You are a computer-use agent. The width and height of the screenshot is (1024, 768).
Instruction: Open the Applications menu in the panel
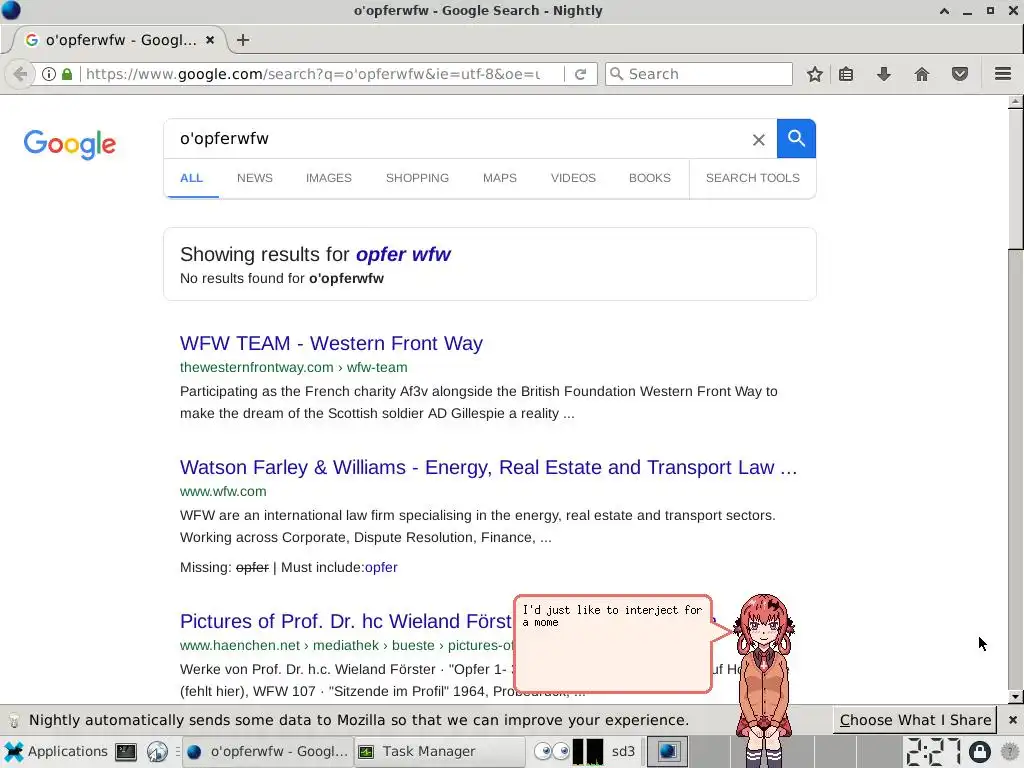56,752
